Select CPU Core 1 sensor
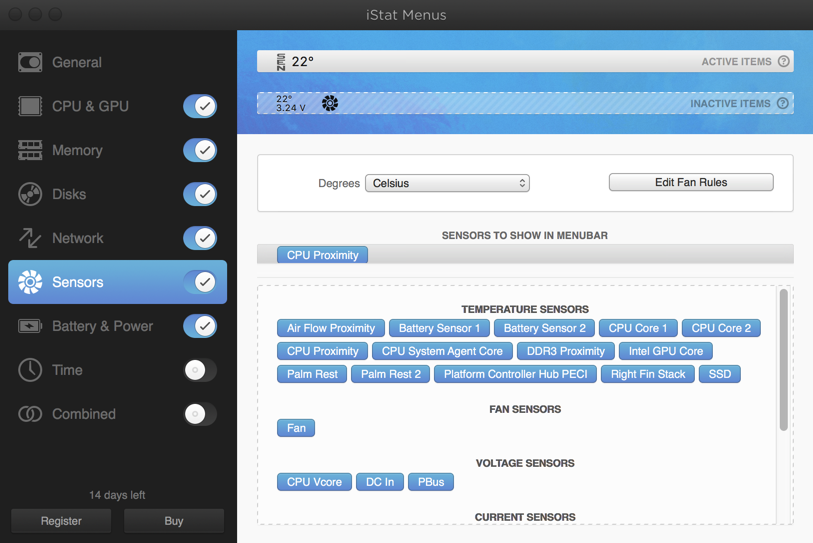The height and width of the screenshot is (543, 813). (638, 328)
